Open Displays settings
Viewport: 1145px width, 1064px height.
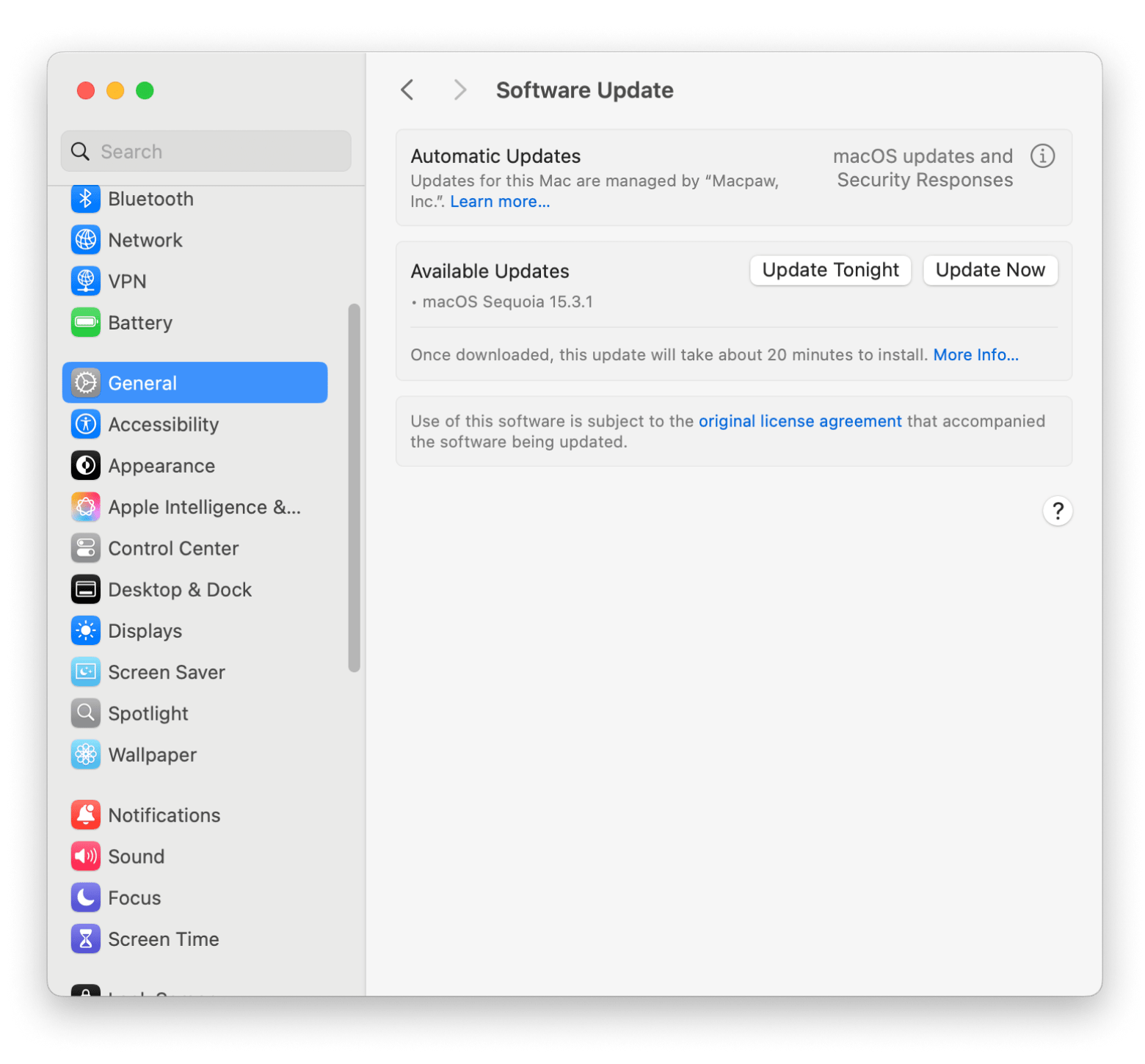tap(145, 630)
